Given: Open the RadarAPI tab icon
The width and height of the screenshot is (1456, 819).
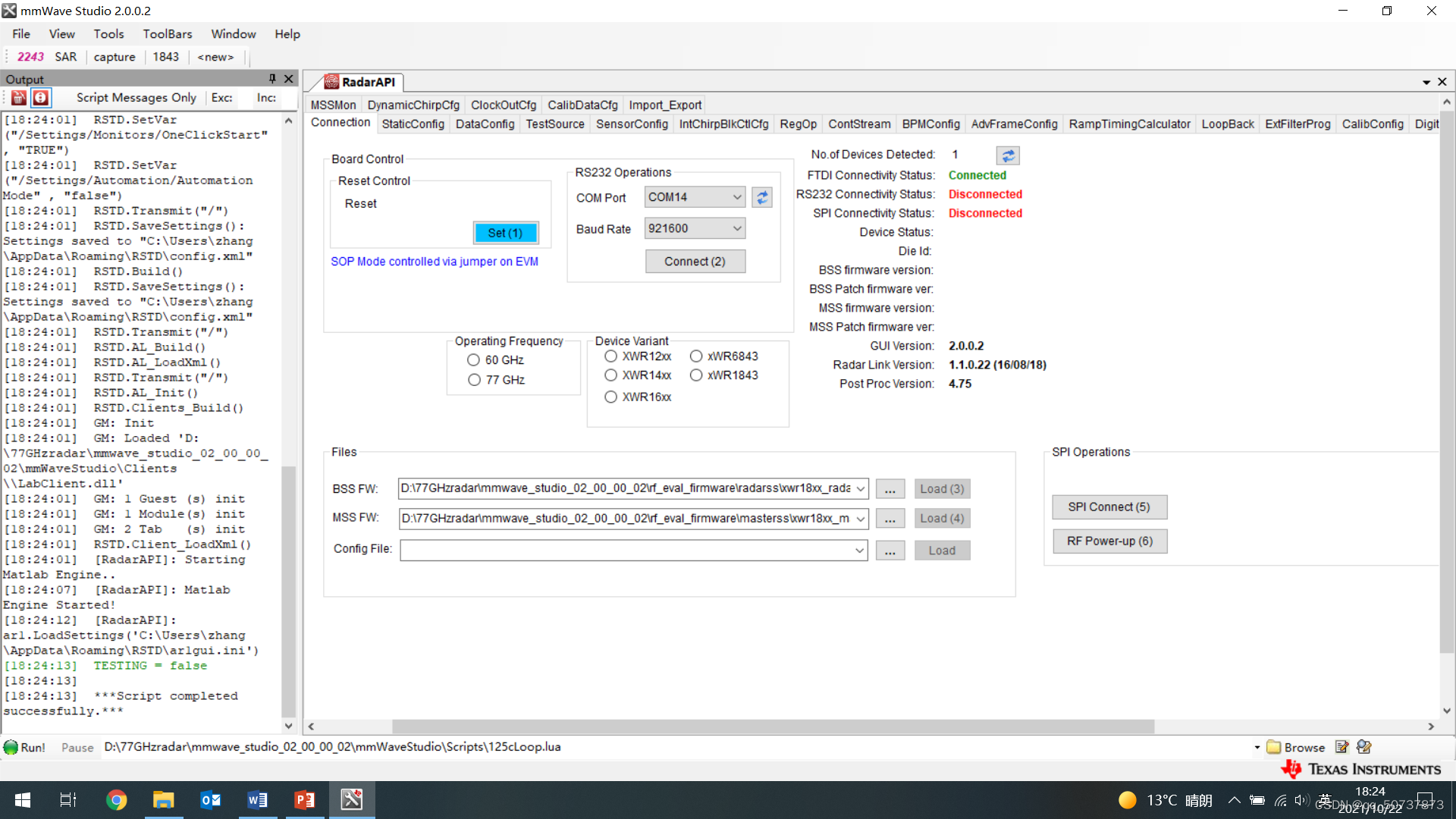Looking at the screenshot, I should click(x=331, y=82).
